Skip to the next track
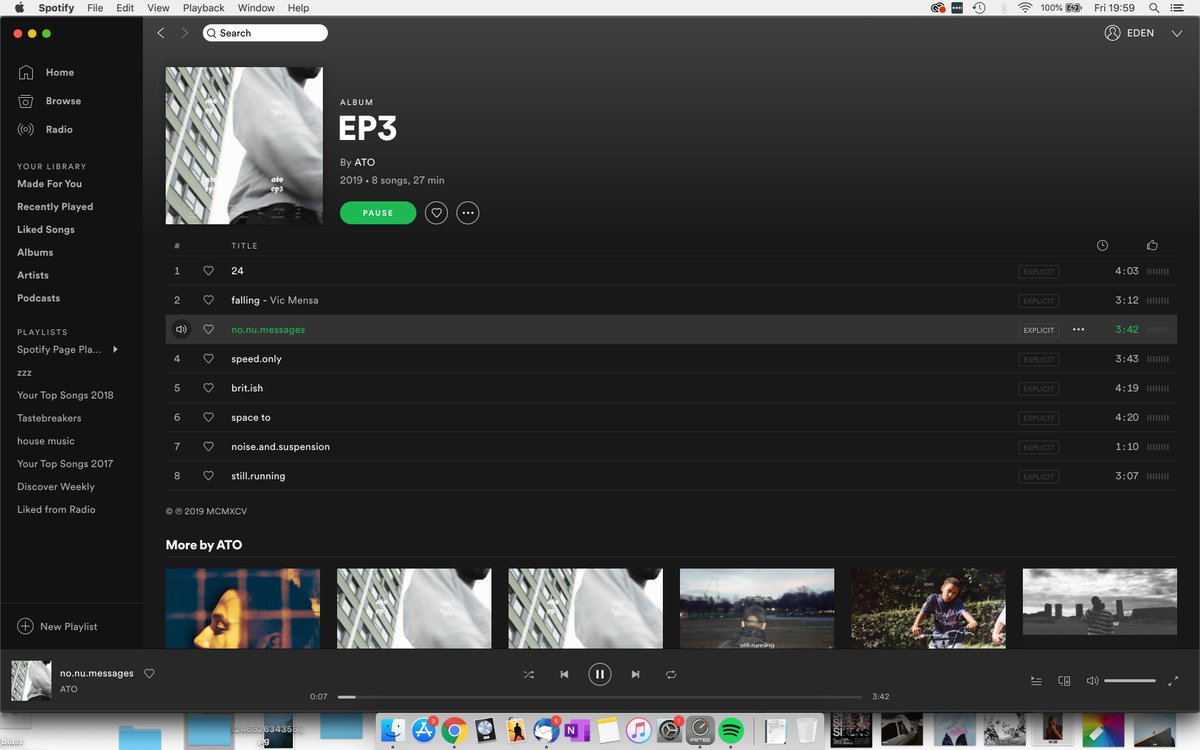Screen dimensions: 1200x750 pos(635,675)
